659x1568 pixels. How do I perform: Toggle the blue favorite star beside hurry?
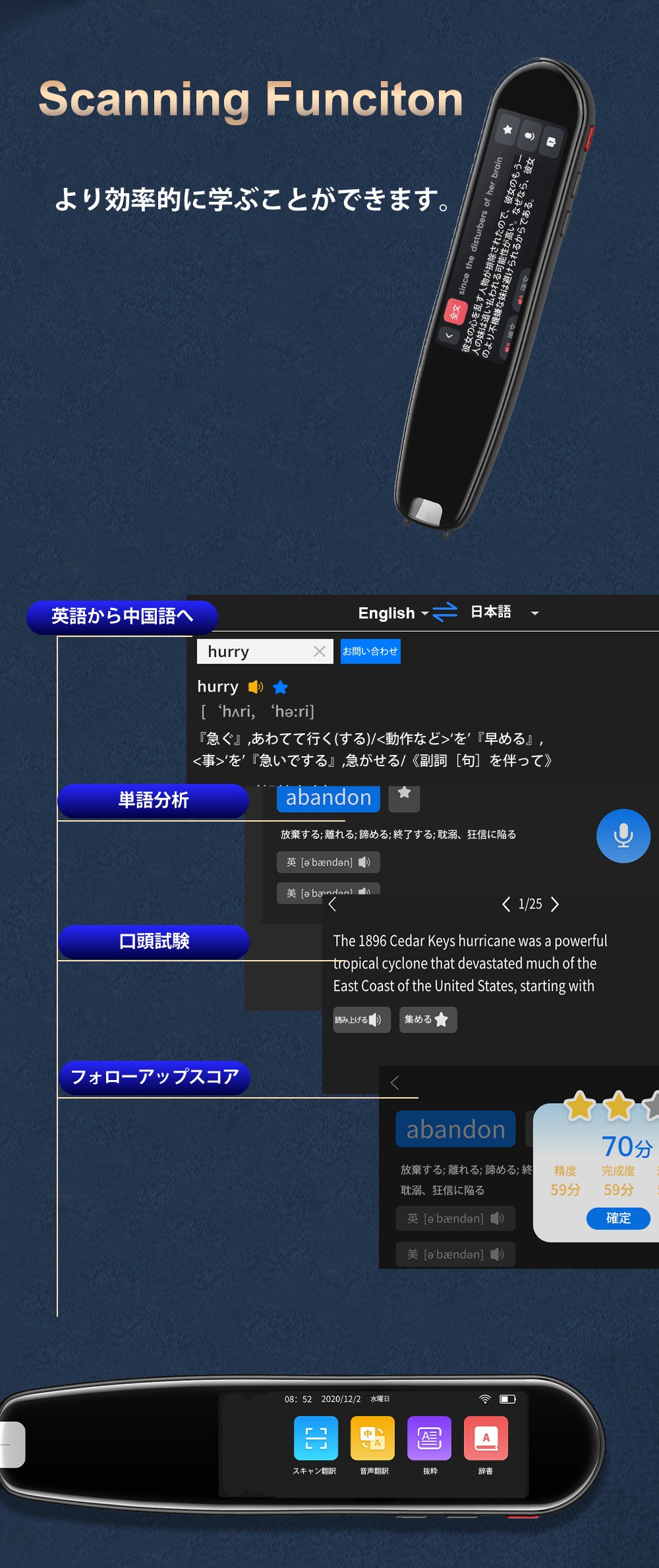280,687
